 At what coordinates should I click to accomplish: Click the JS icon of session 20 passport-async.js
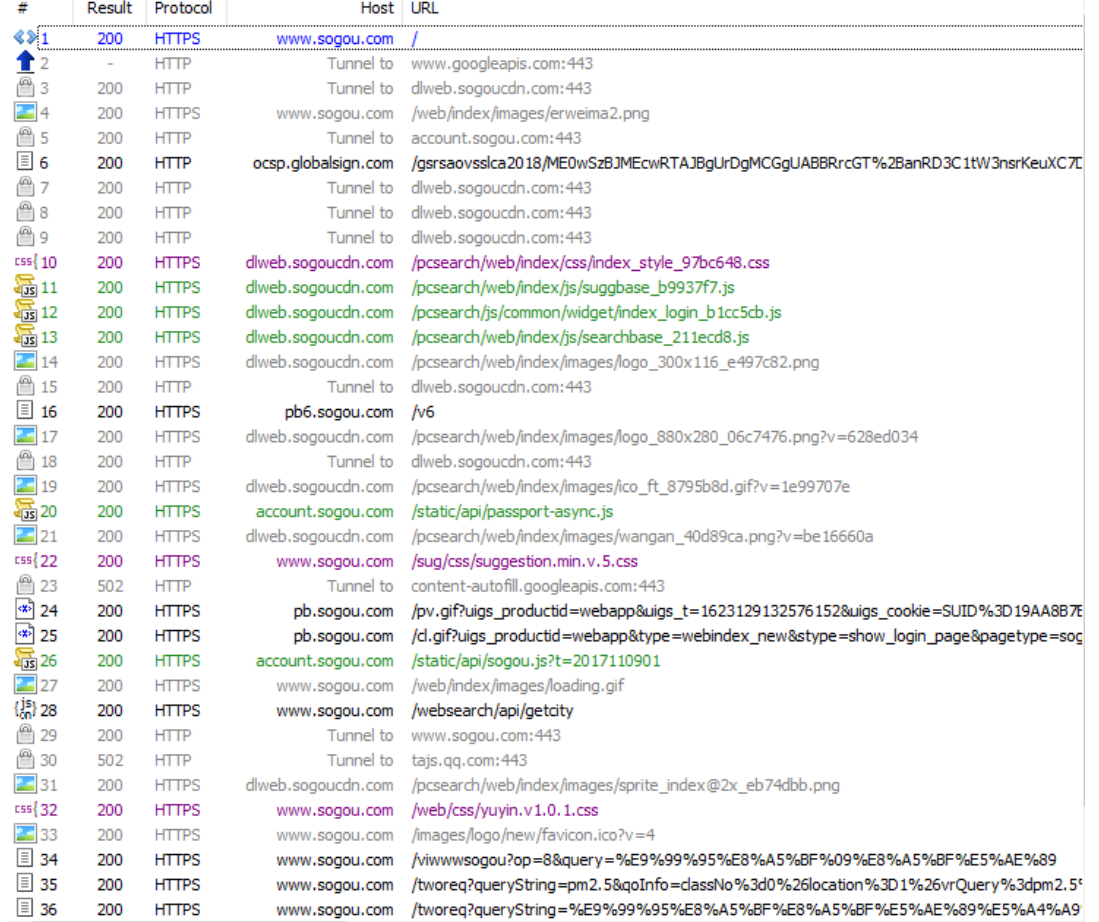click(x=25, y=510)
